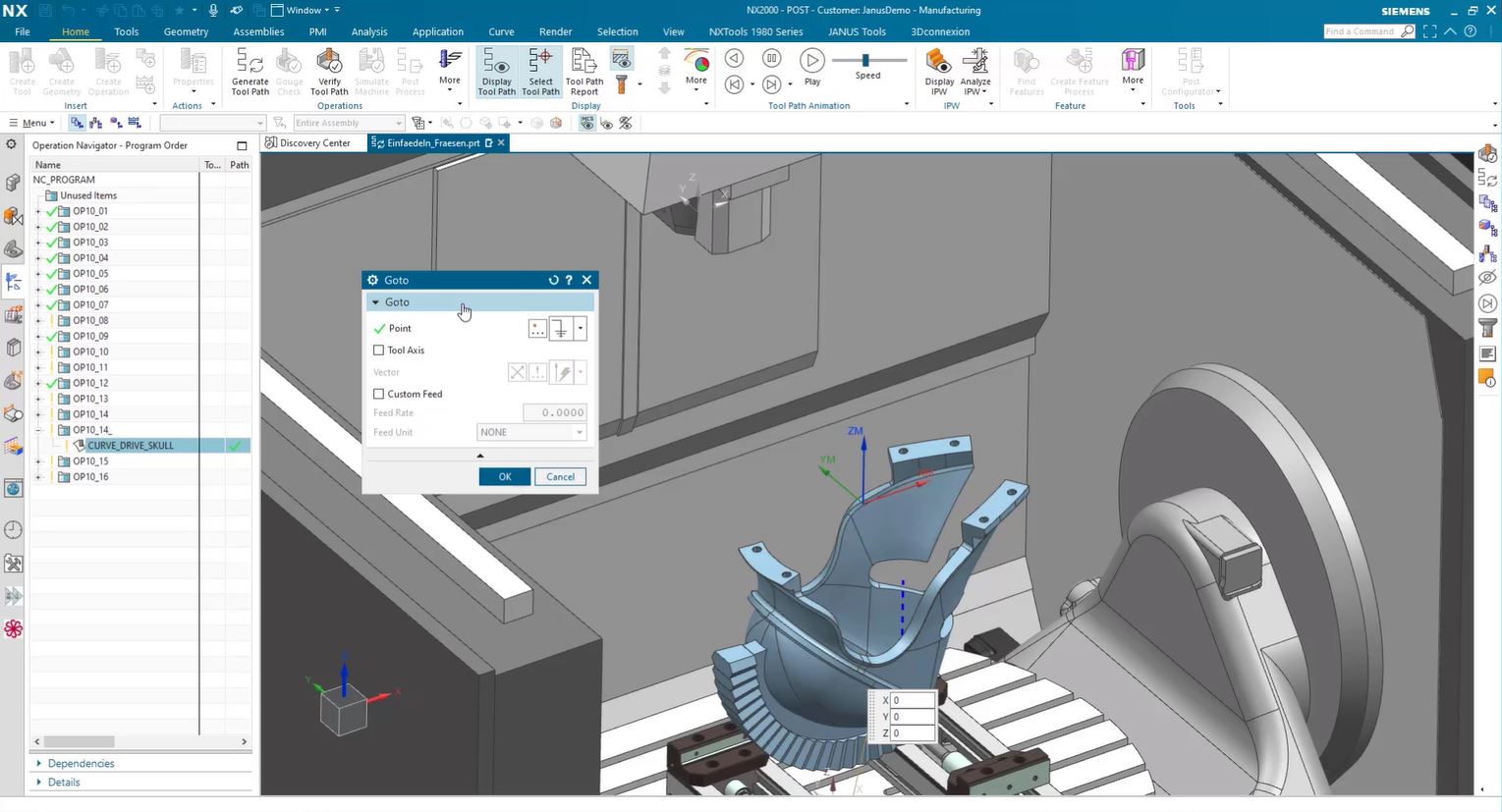The width and height of the screenshot is (1502, 812).
Task: Collapse the Goto dialog with the up arrow
Action: click(480, 456)
